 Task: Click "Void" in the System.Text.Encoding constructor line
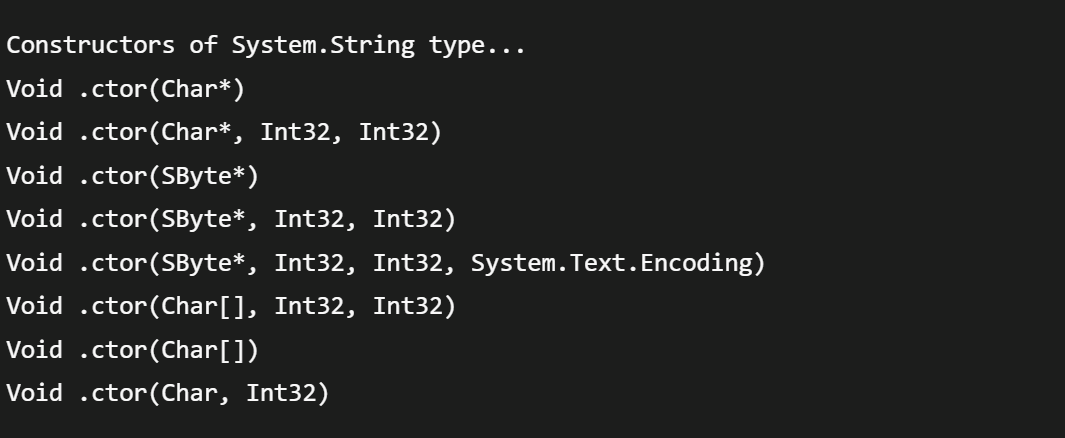[x=34, y=263]
